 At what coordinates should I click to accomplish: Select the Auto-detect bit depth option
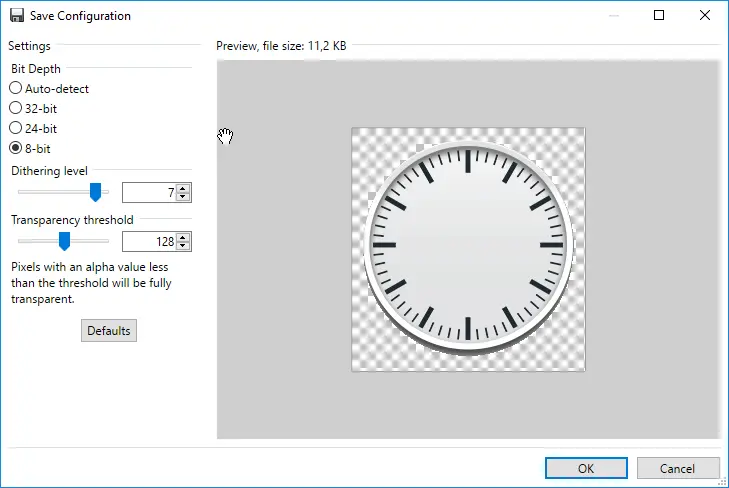coord(16,88)
